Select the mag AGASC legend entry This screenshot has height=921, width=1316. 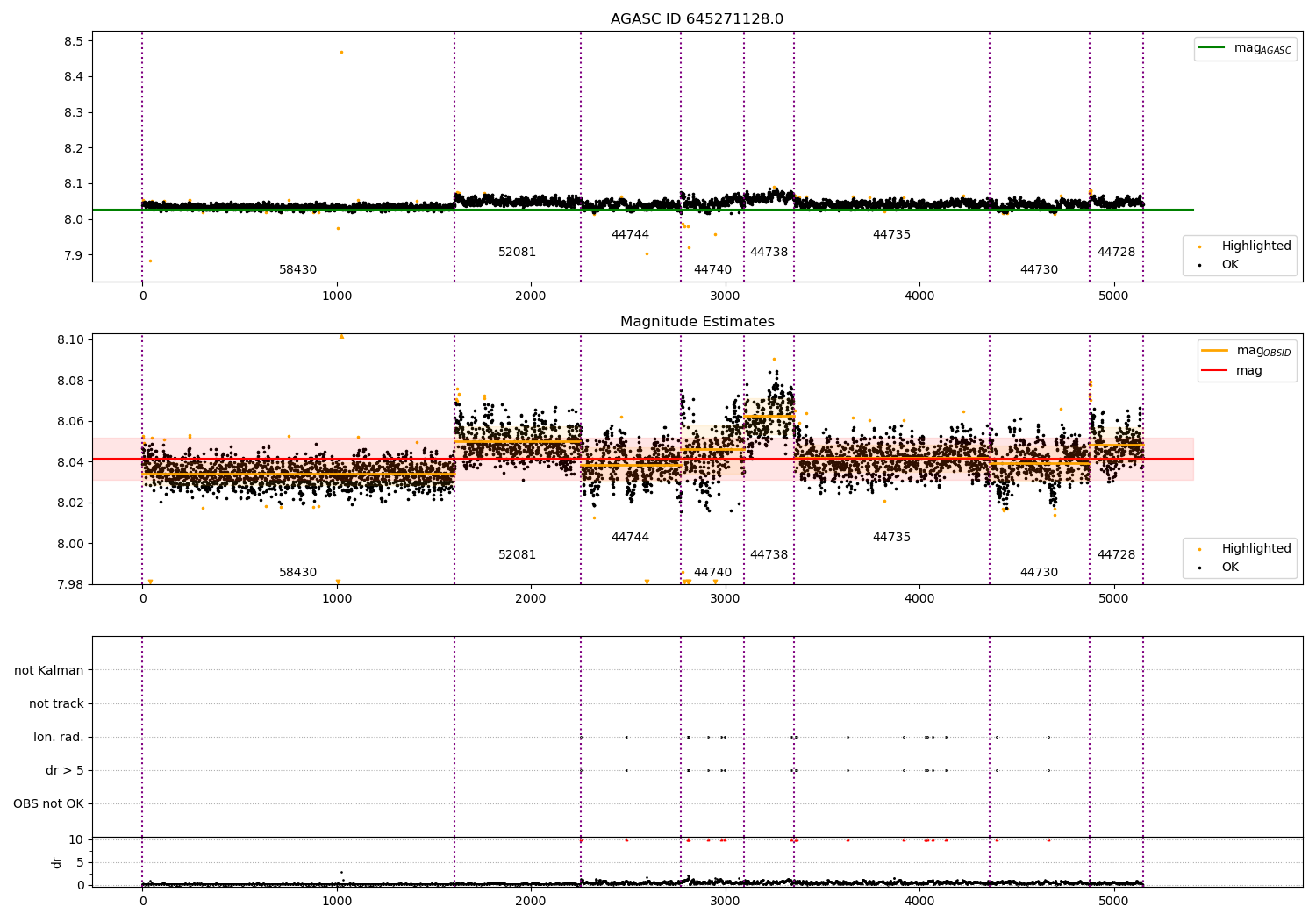(x=1245, y=48)
